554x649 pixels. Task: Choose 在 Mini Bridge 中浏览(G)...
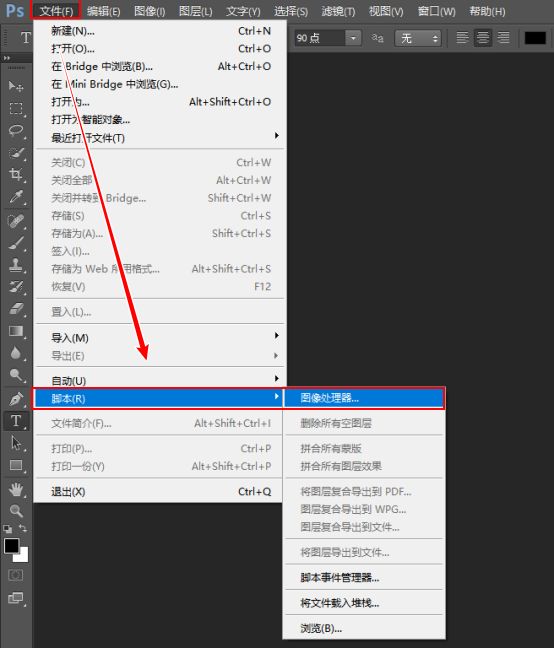[159, 84]
